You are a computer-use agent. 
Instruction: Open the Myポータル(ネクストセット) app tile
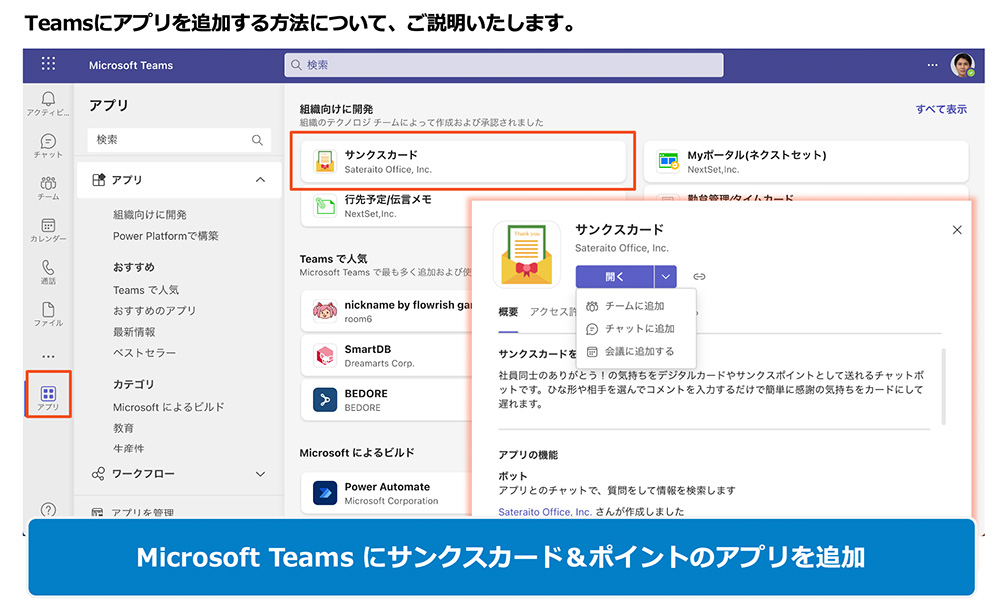click(x=806, y=161)
